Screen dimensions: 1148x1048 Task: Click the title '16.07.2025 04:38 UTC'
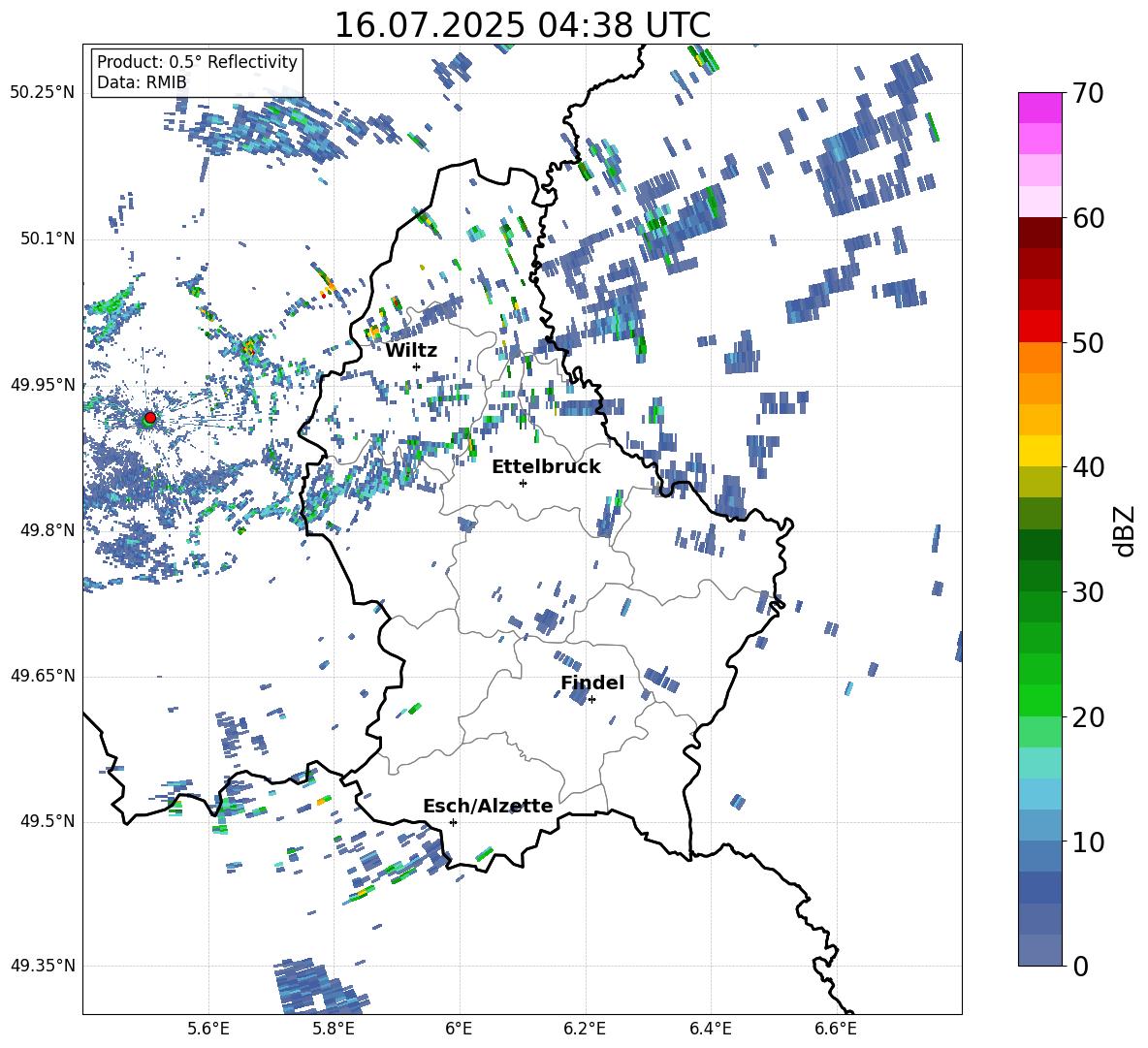click(x=522, y=25)
